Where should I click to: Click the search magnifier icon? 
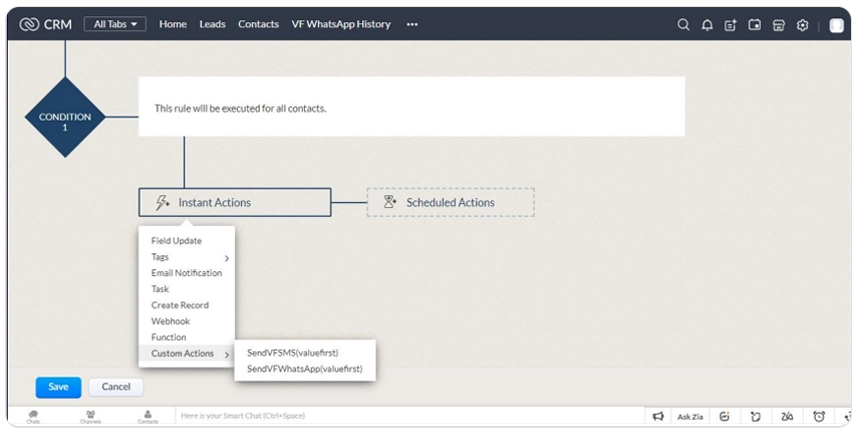pyautogui.click(x=683, y=25)
